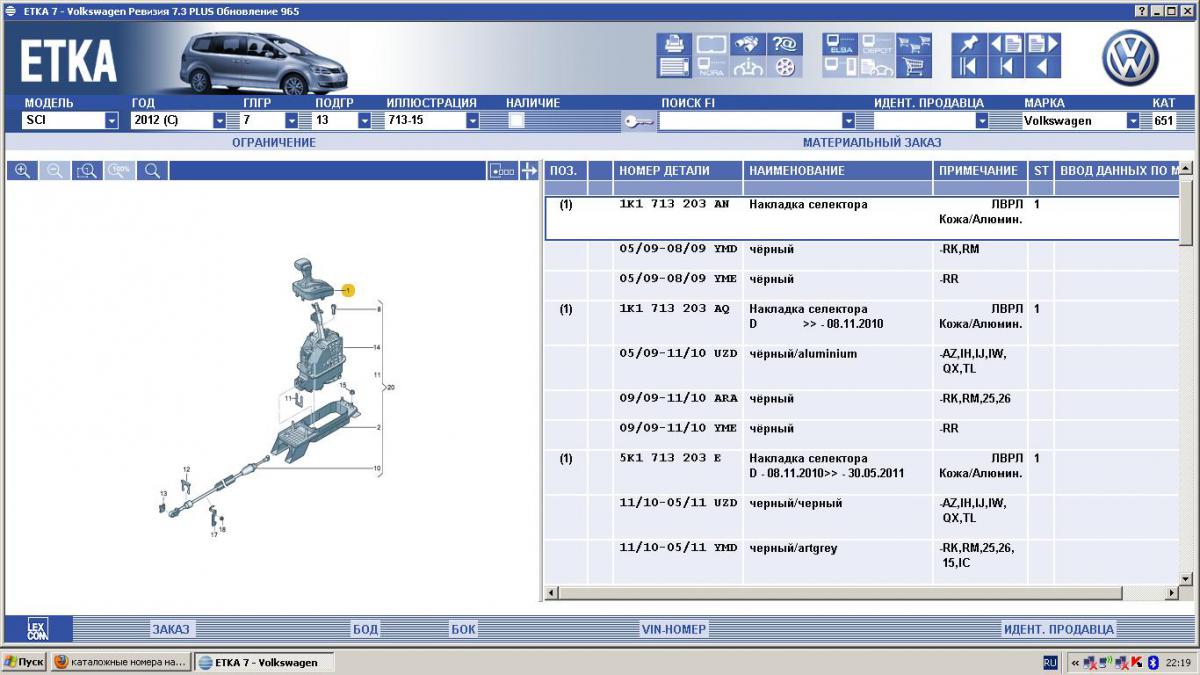The image size is (1200, 675).
Task: Open the ?@ help icon
Action: (785, 44)
